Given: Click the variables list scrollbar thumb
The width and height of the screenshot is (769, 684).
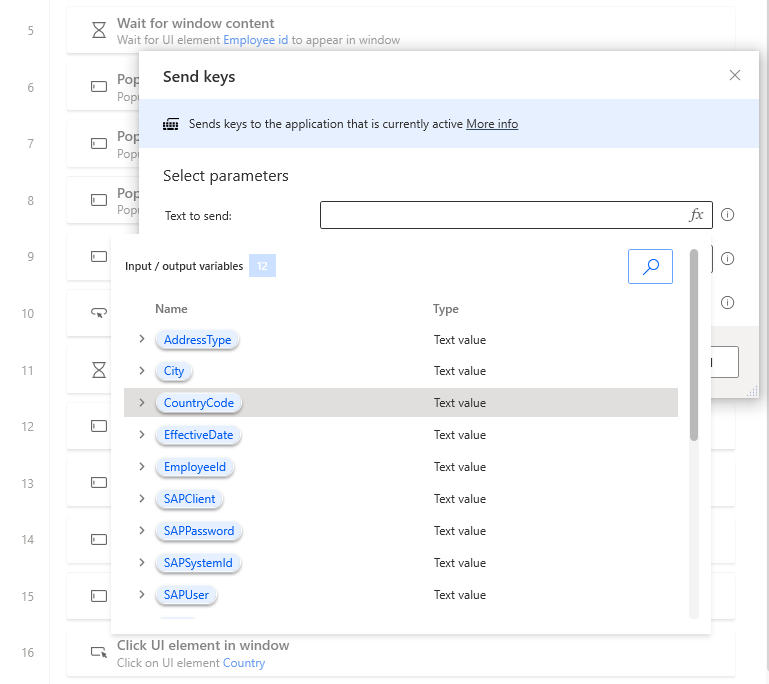Looking at the screenshot, I should (693, 345).
